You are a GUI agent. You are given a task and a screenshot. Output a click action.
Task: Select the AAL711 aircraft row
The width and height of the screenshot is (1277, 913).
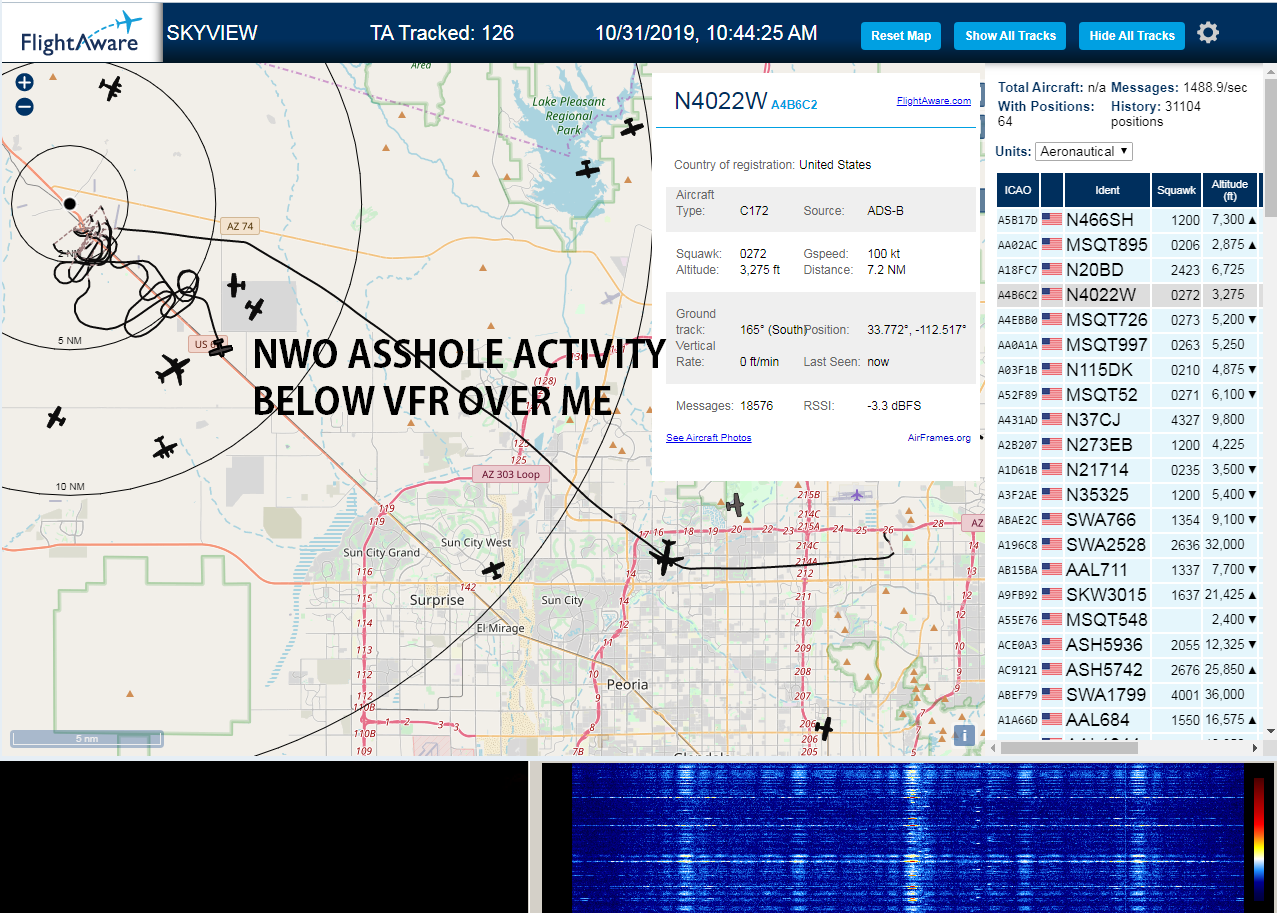pos(1128,569)
